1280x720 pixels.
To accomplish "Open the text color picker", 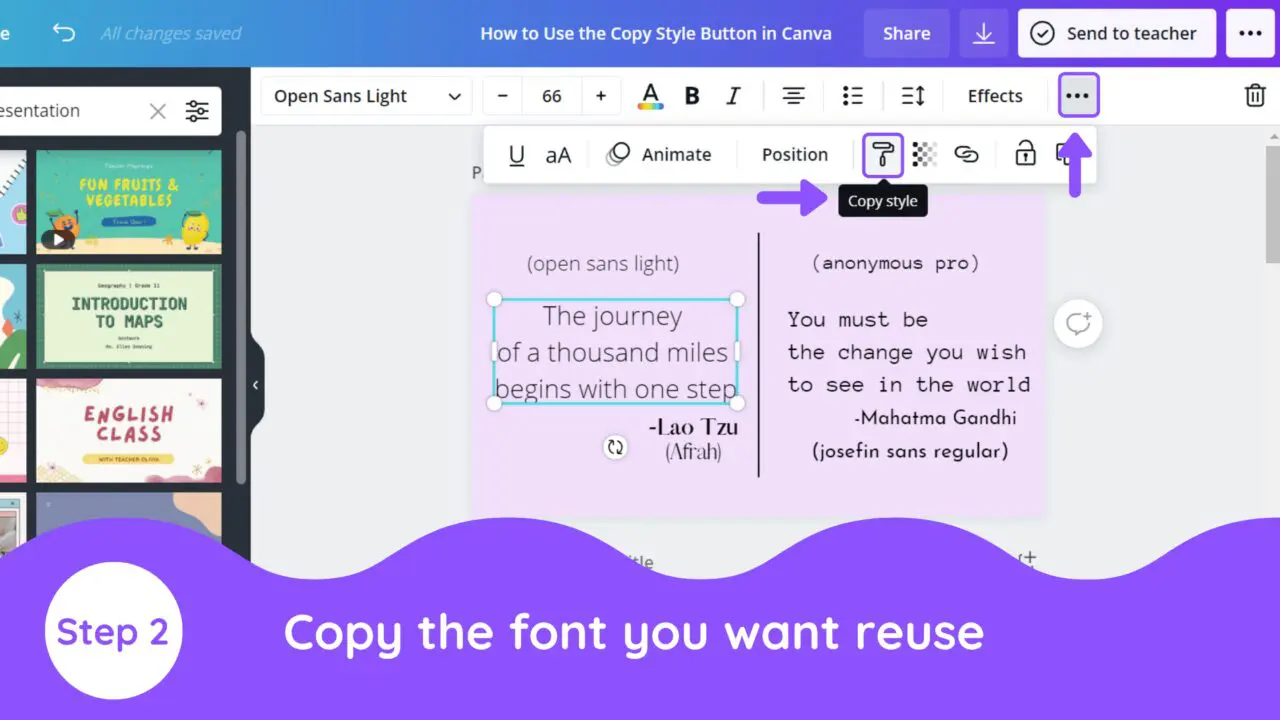I will point(650,95).
